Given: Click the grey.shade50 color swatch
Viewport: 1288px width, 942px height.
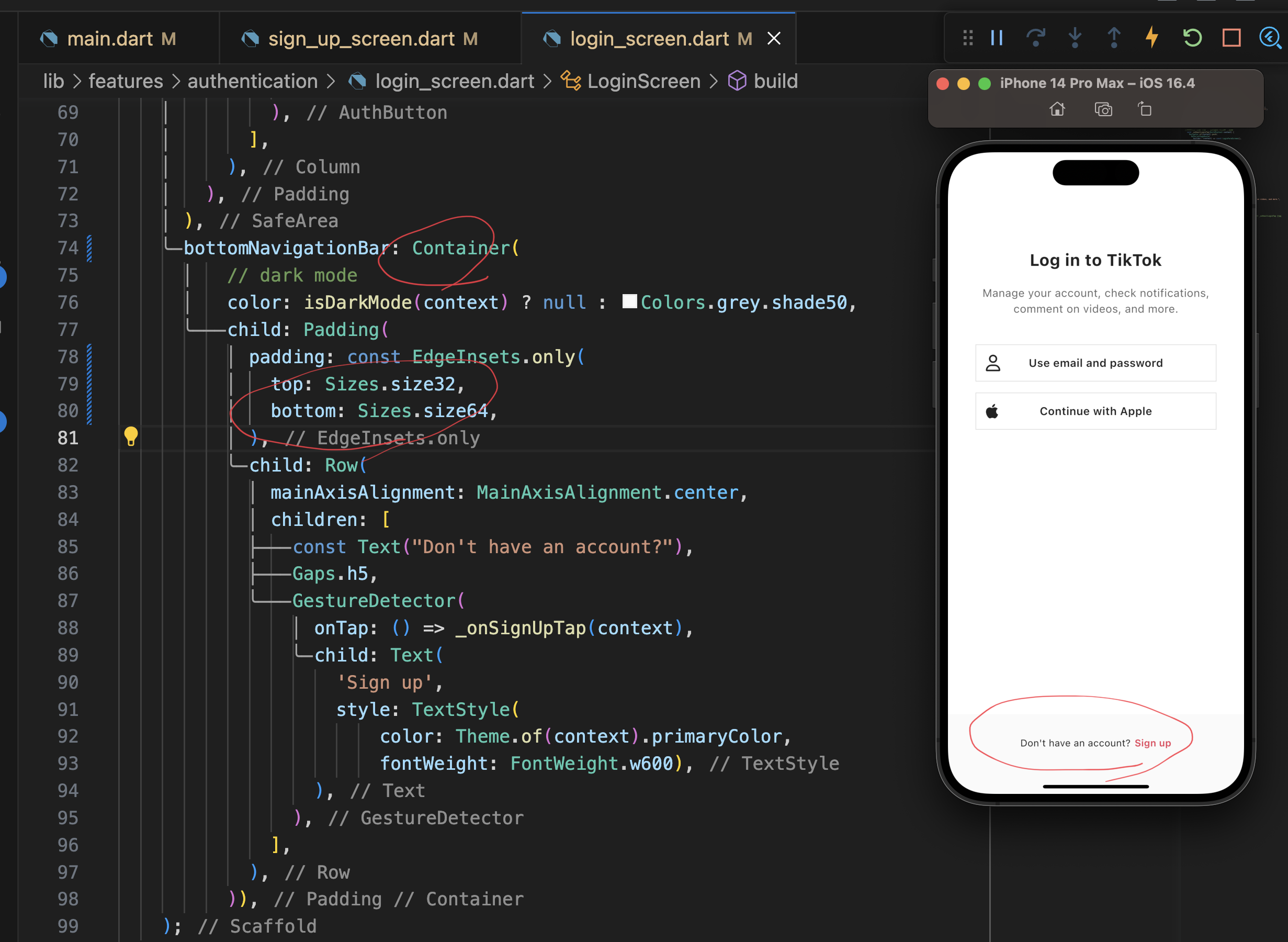Looking at the screenshot, I should pyautogui.click(x=629, y=301).
